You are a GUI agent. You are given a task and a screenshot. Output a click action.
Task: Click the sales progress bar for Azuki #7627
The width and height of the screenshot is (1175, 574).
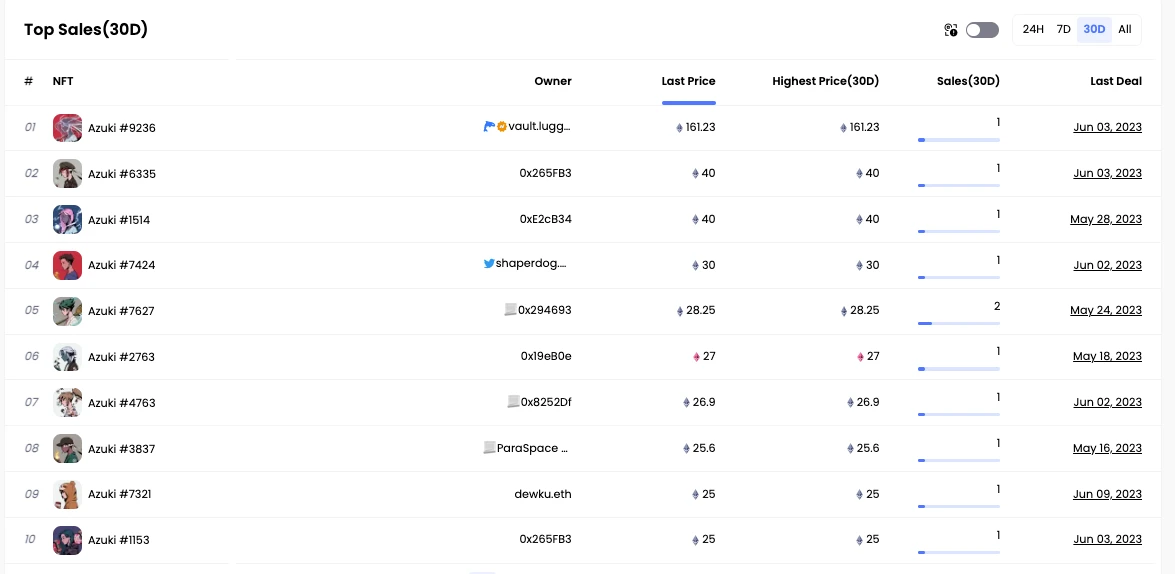coord(958,323)
